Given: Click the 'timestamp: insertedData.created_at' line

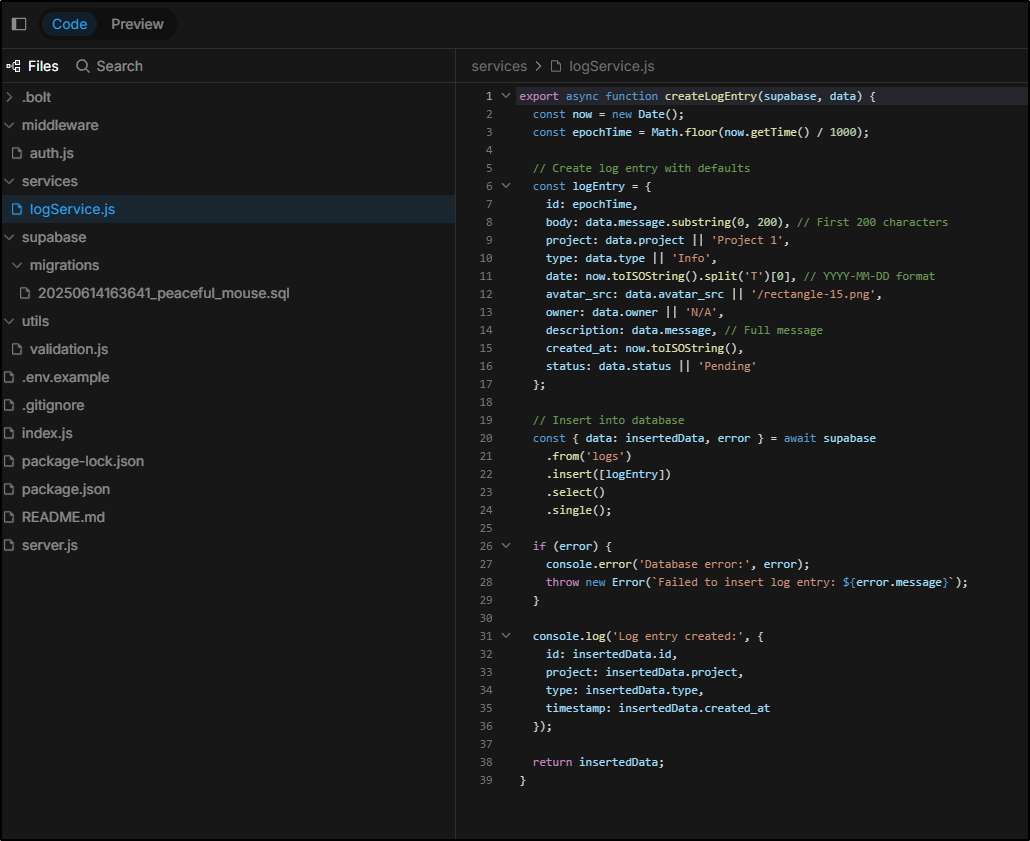Looking at the screenshot, I should (658, 708).
